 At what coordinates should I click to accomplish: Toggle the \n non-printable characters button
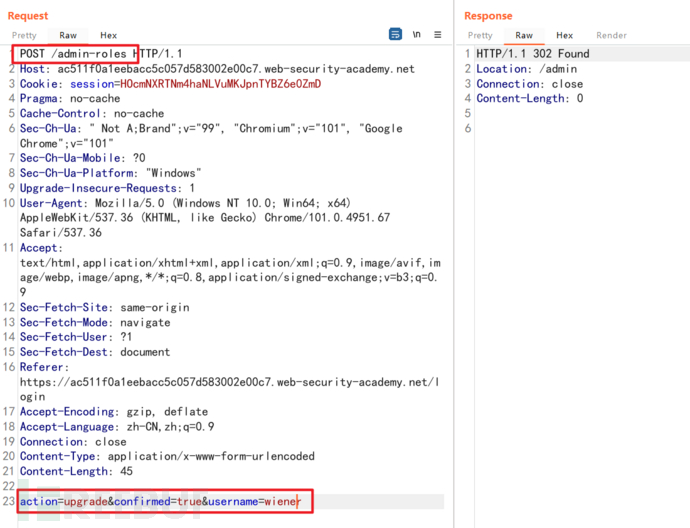[416, 34]
